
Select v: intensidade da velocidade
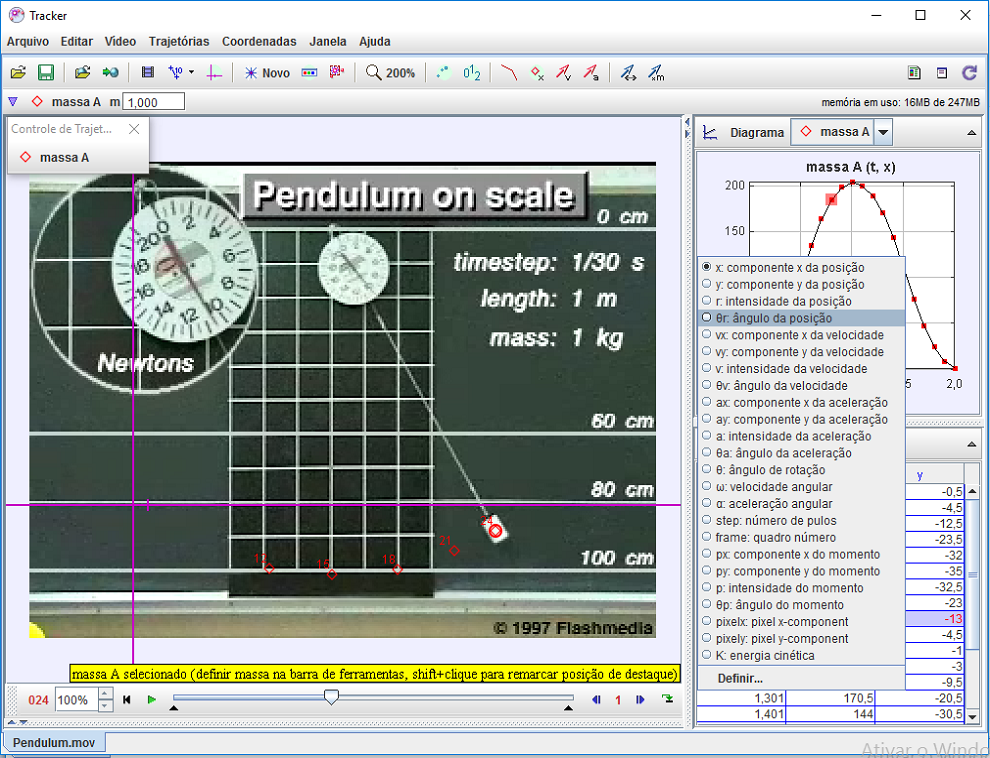click(802, 369)
